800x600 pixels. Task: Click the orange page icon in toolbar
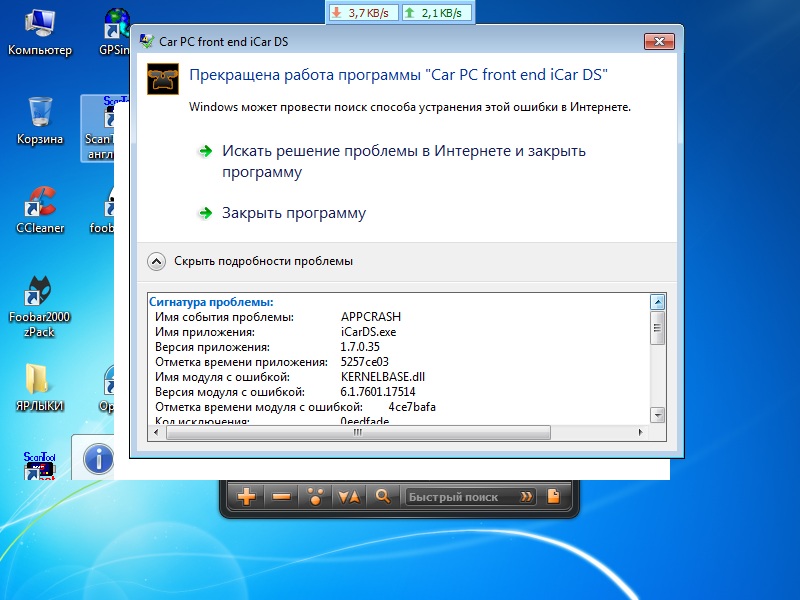click(x=552, y=496)
